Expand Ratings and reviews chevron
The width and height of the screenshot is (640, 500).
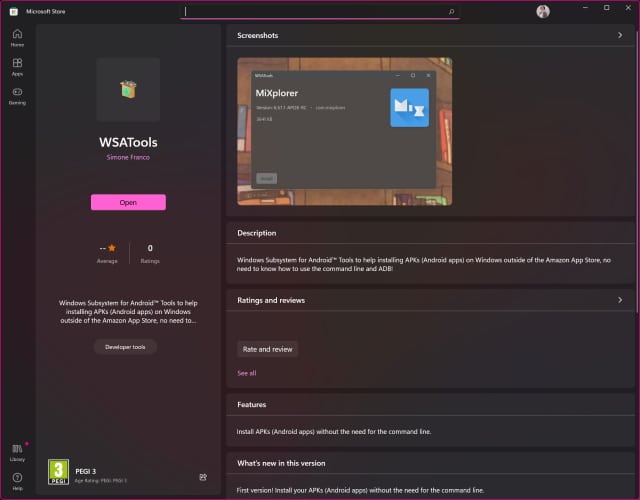pos(620,300)
